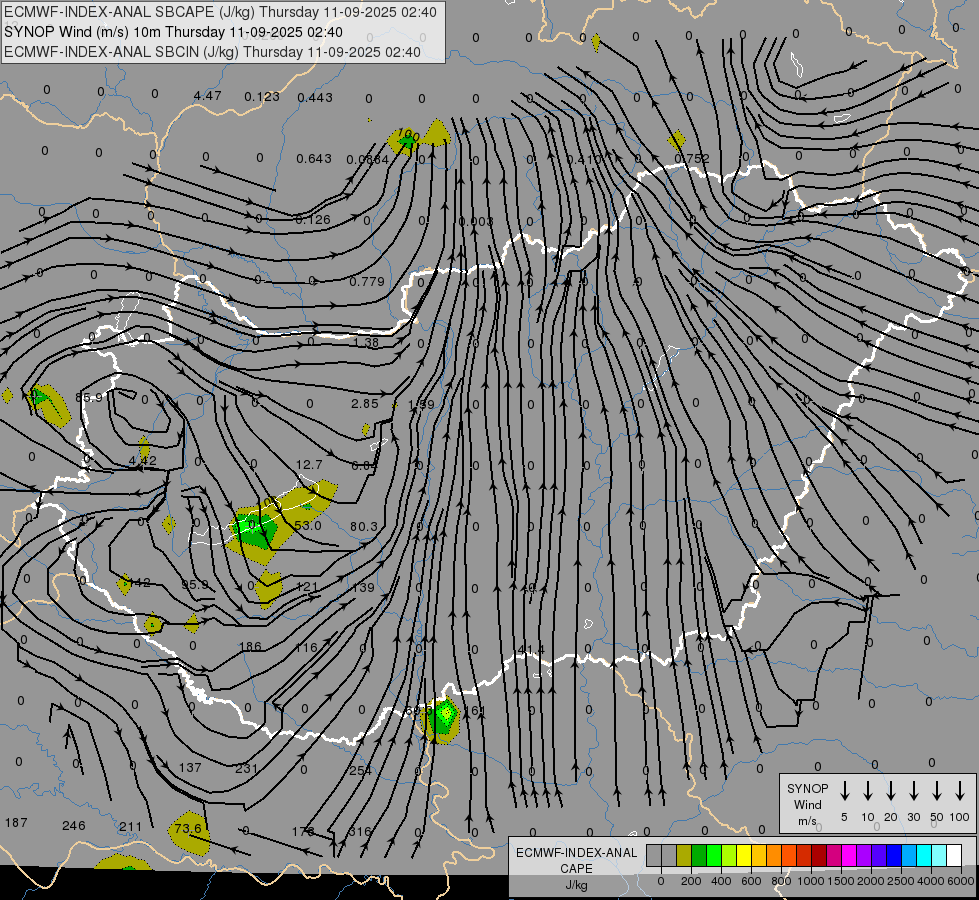Pick the pure yellow swatch left of 600
979x900 pixels.
tap(744, 856)
